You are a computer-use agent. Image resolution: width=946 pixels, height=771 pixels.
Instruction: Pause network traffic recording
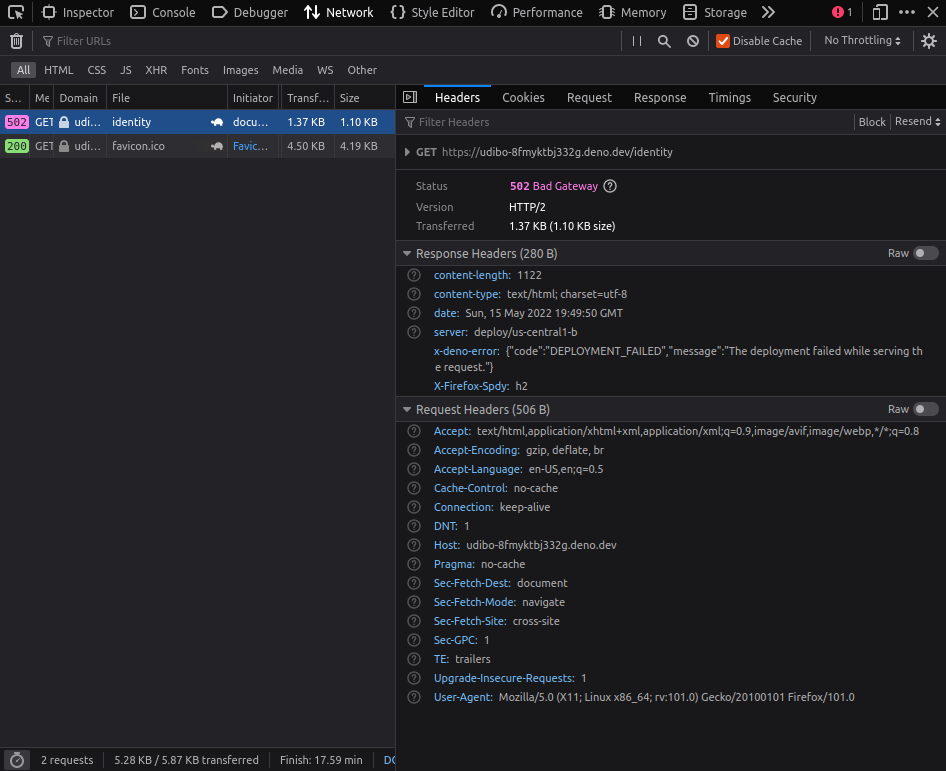point(636,41)
